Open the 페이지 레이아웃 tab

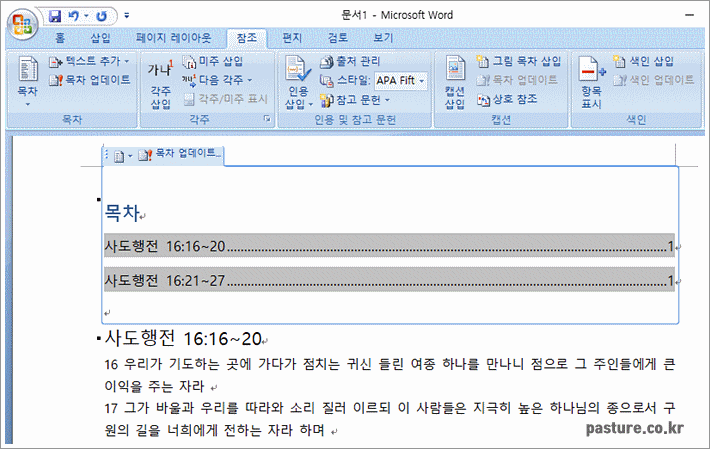coord(173,38)
